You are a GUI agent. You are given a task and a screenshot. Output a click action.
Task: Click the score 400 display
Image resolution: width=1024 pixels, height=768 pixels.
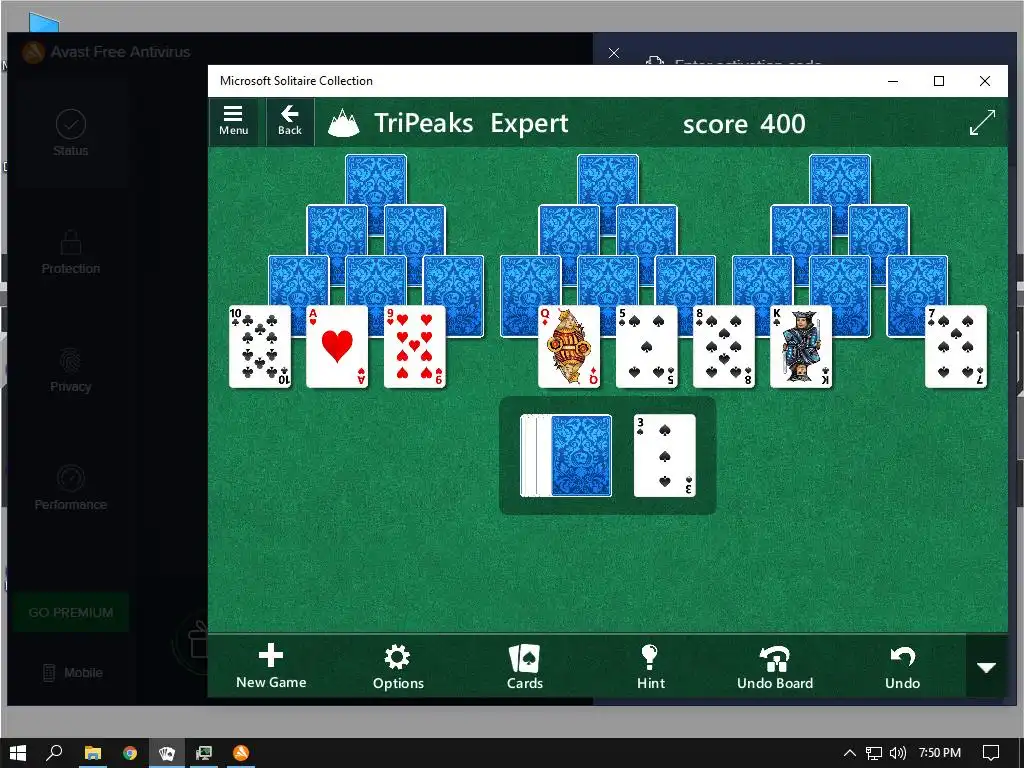point(744,123)
